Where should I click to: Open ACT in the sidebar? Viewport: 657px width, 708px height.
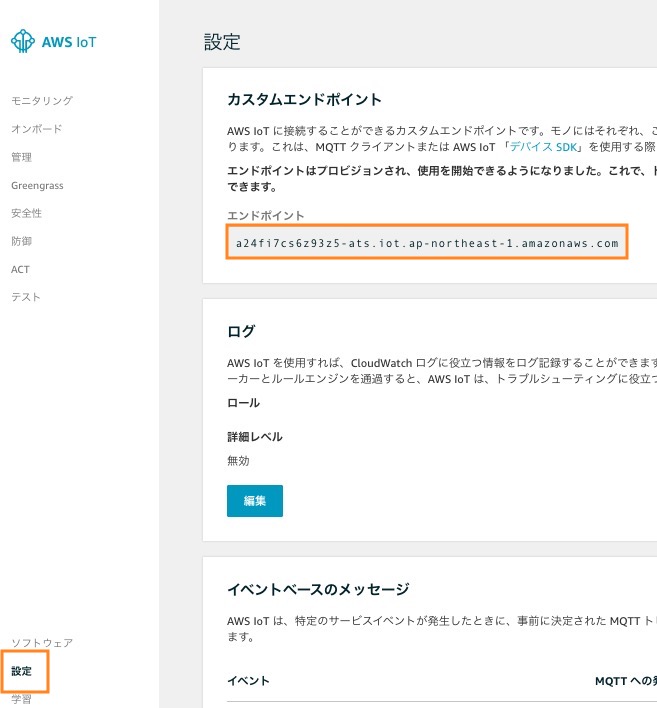point(20,270)
